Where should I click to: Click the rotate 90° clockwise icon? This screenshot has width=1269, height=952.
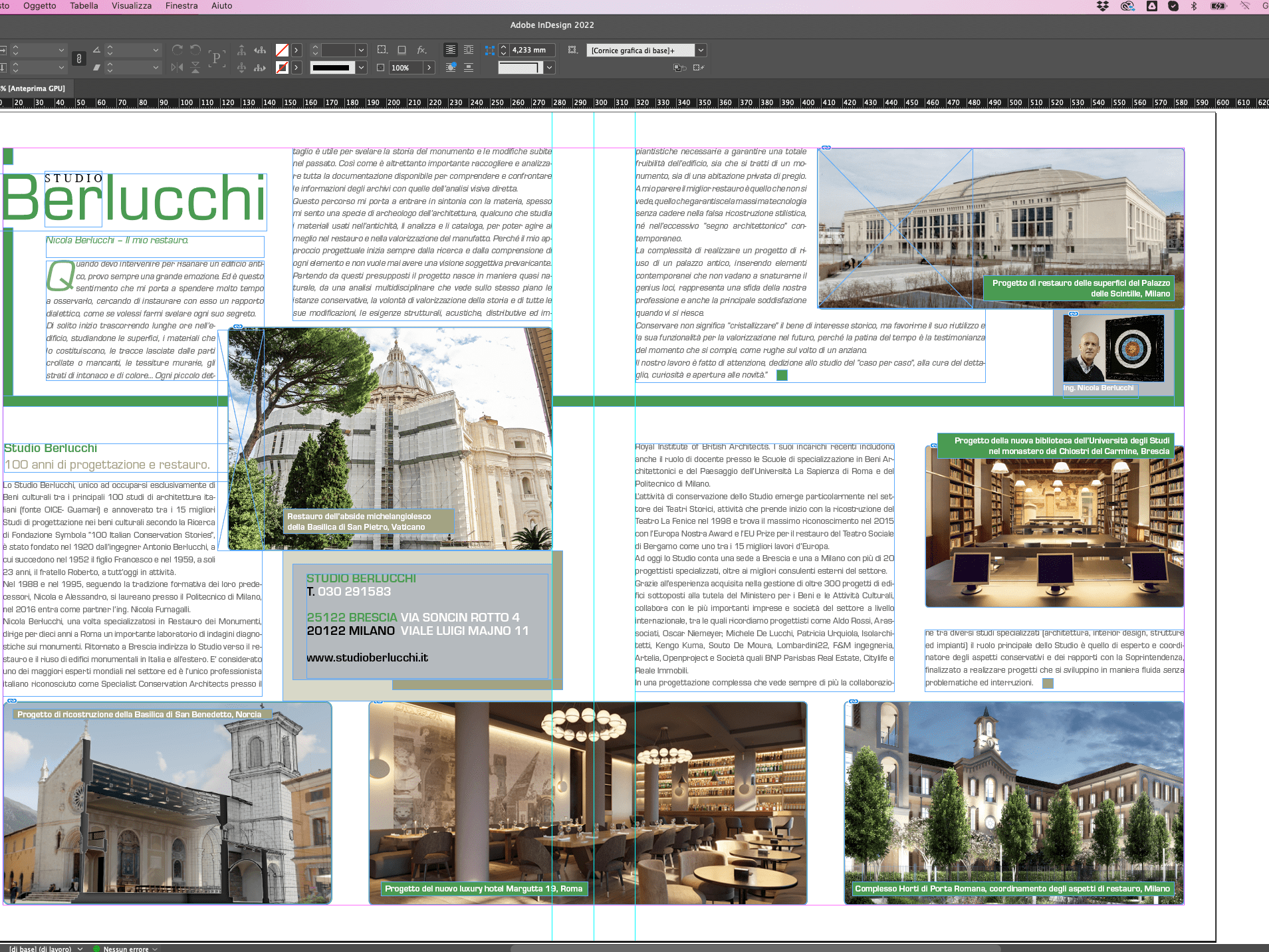tap(177, 50)
